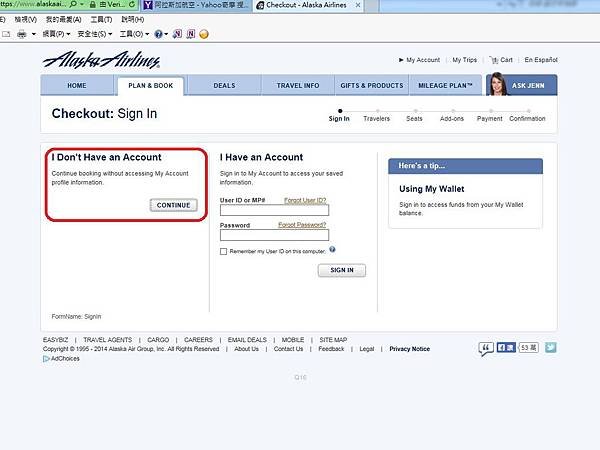The image size is (600, 450).
Task: Click the Yahoo tab favicon
Action: (x=148, y=5)
